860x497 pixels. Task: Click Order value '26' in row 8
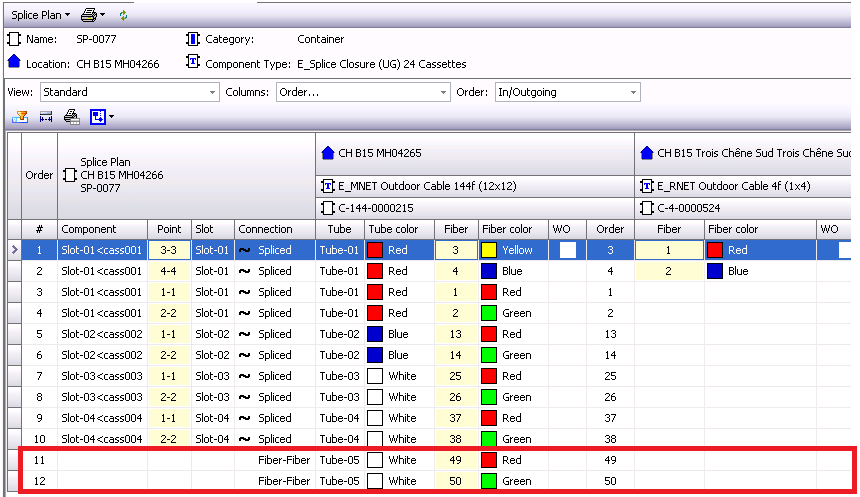tap(610, 397)
